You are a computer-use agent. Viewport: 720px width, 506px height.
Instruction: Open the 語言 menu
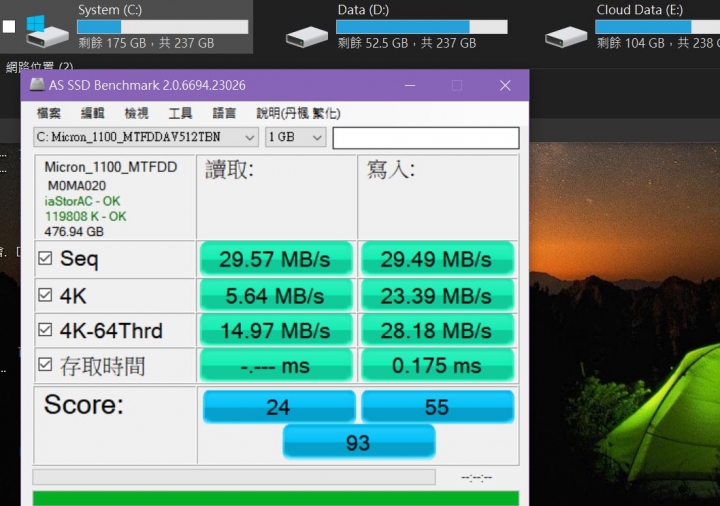[225, 113]
